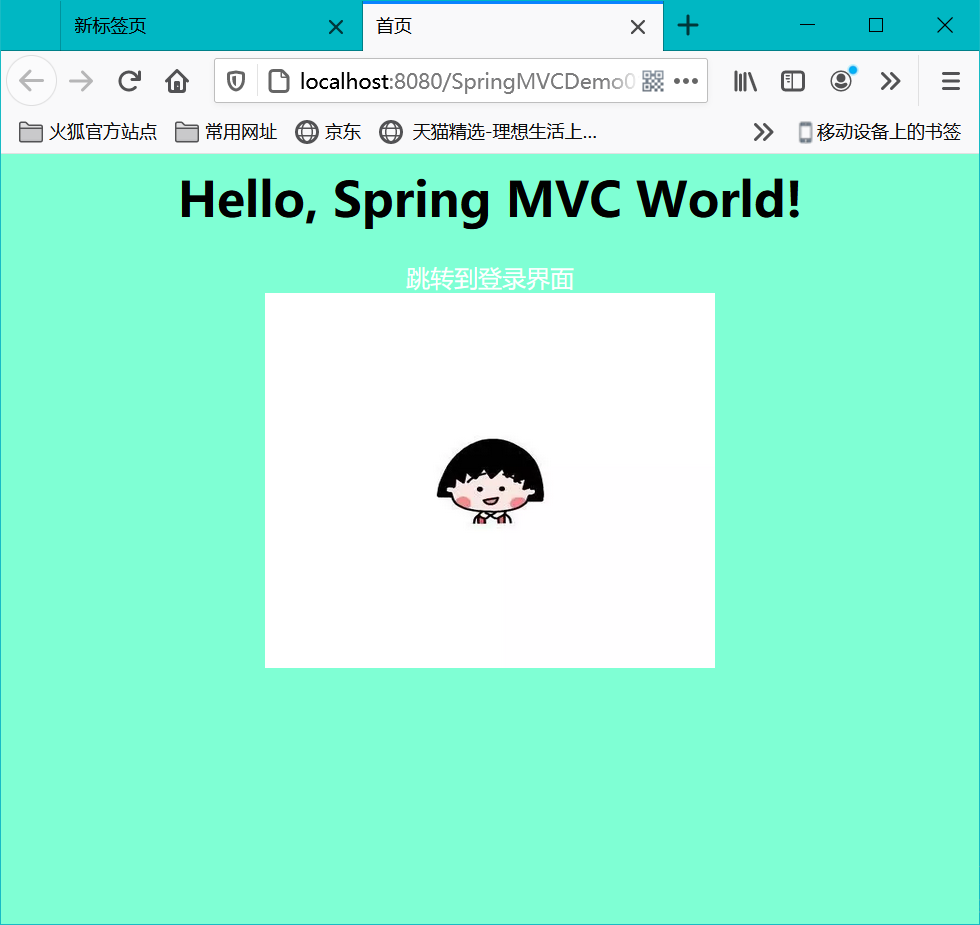The height and width of the screenshot is (925, 980).
Task: Close the 首页 tab
Action: point(638,27)
